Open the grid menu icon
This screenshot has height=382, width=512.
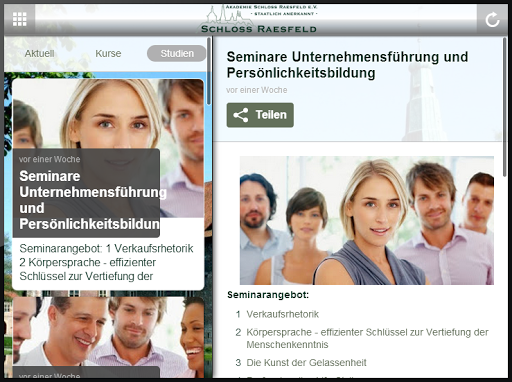pyautogui.click(x=19, y=19)
